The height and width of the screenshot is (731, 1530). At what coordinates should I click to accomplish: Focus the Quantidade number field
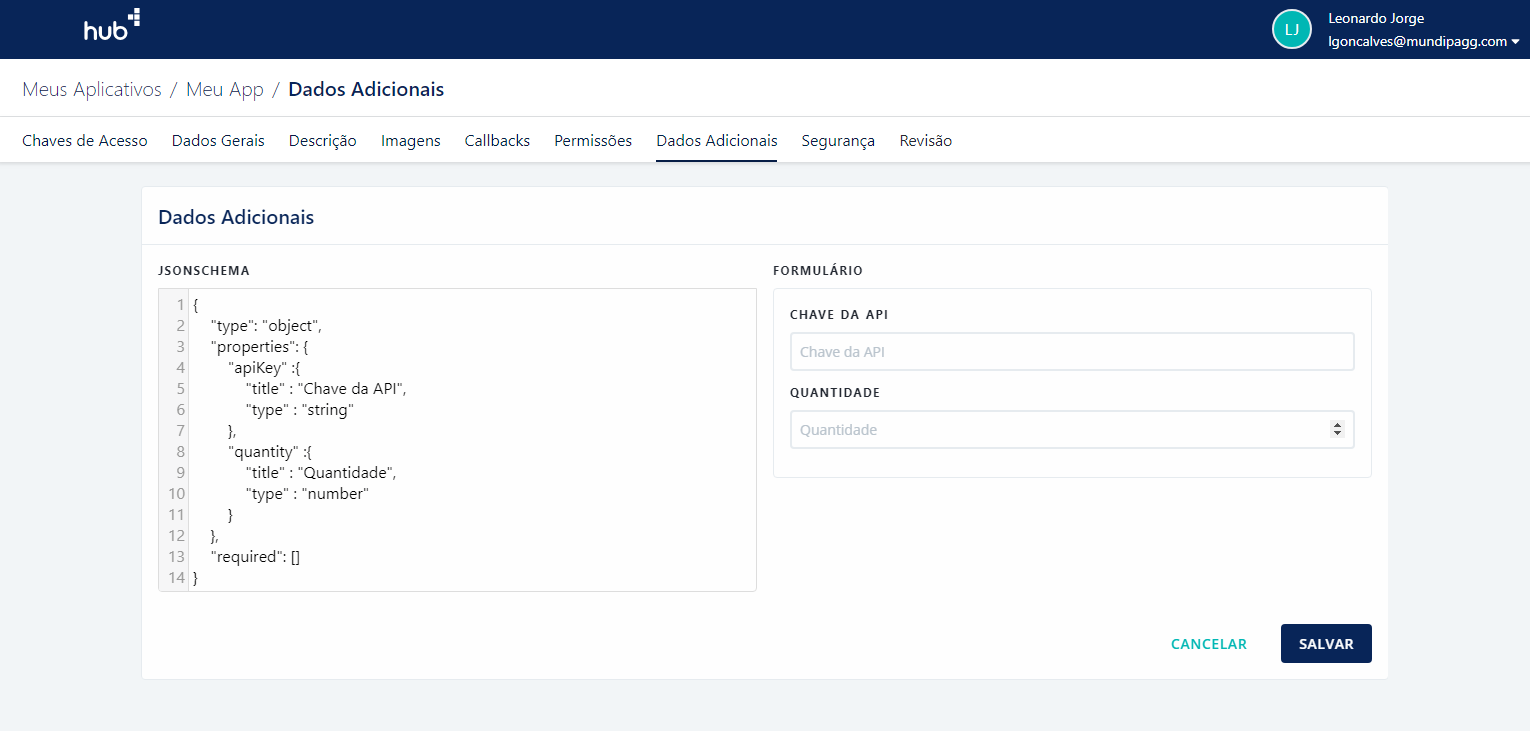(x=1072, y=430)
